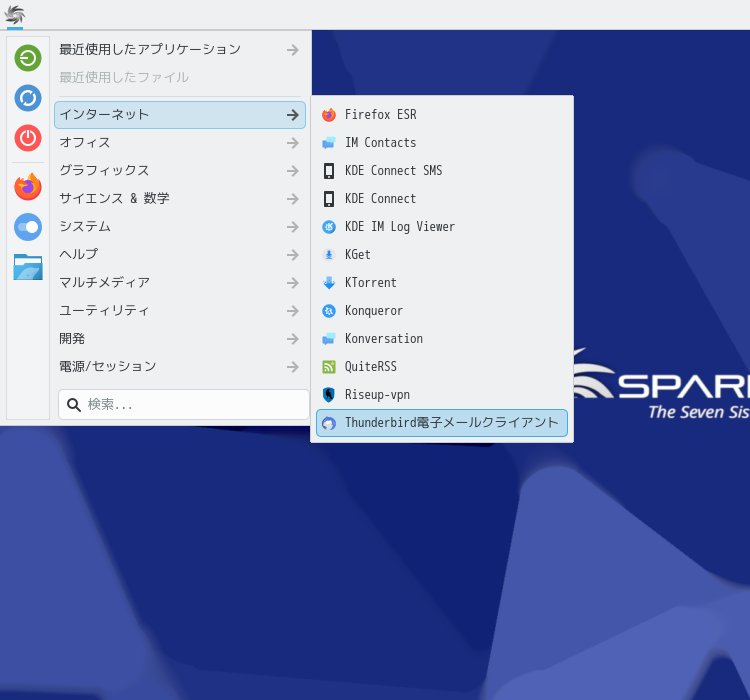Click the search magnifier icon
Image resolution: width=750 pixels, height=700 pixels.
[x=74, y=405]
